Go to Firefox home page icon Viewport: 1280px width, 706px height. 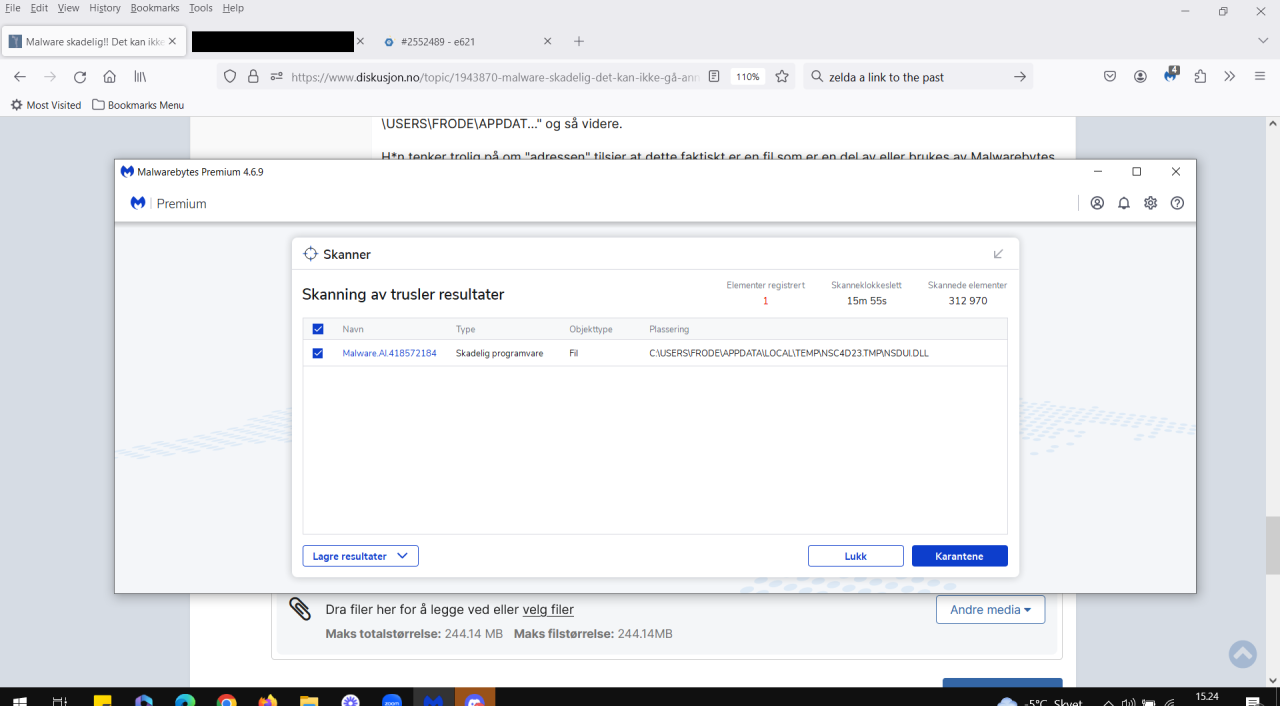(x=110, y=77)
